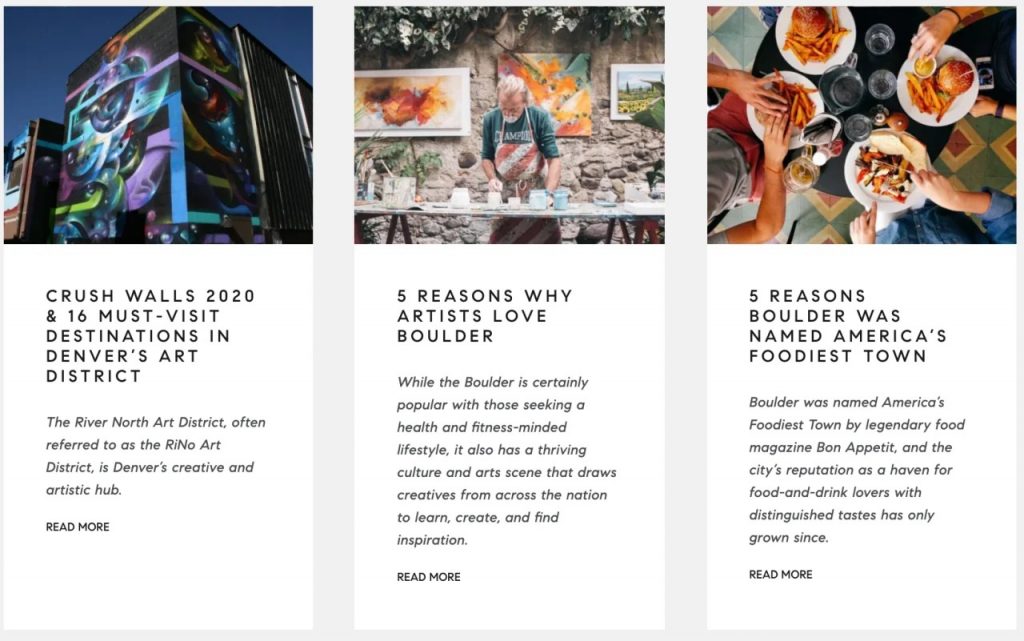Open Crush Walls 2020 article headline
1024x641 pixels.
(151, 336)
